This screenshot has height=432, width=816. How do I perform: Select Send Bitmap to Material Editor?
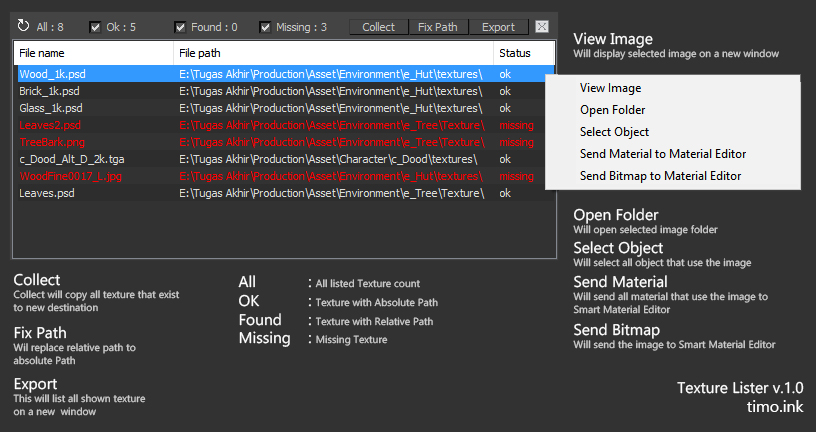click(660, 176)
